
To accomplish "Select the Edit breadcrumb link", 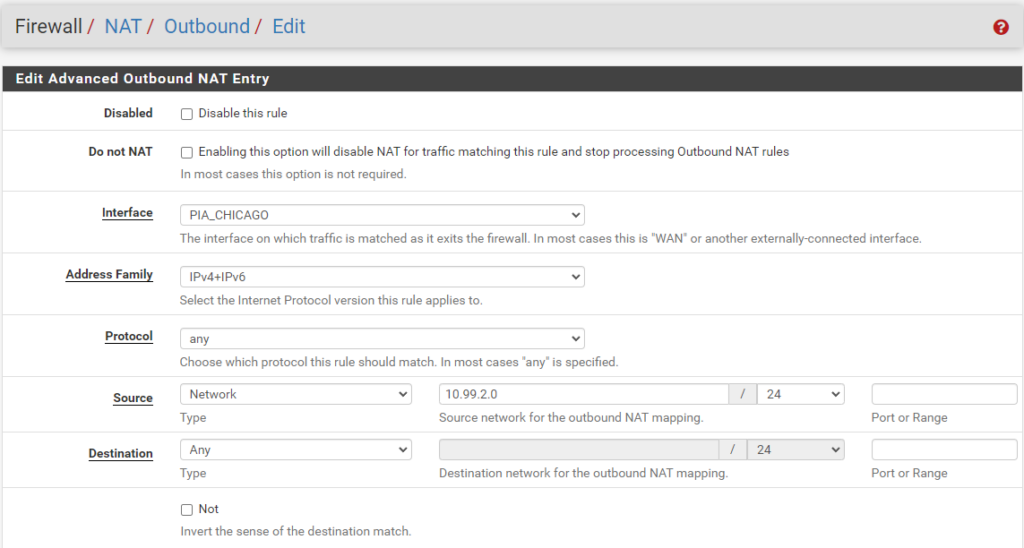I will 289,26.
